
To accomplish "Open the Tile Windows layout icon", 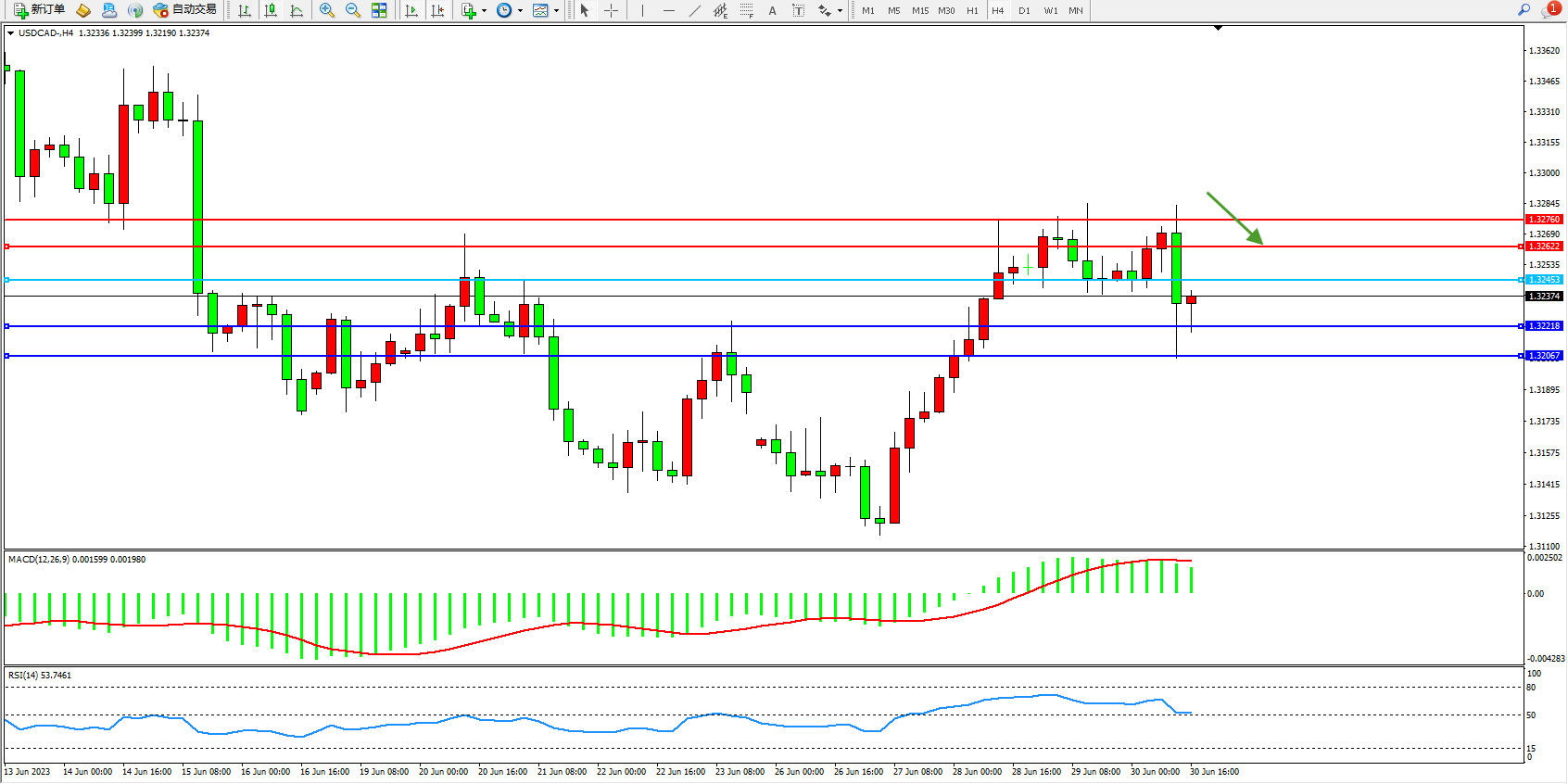I will [x=379, y=10].
